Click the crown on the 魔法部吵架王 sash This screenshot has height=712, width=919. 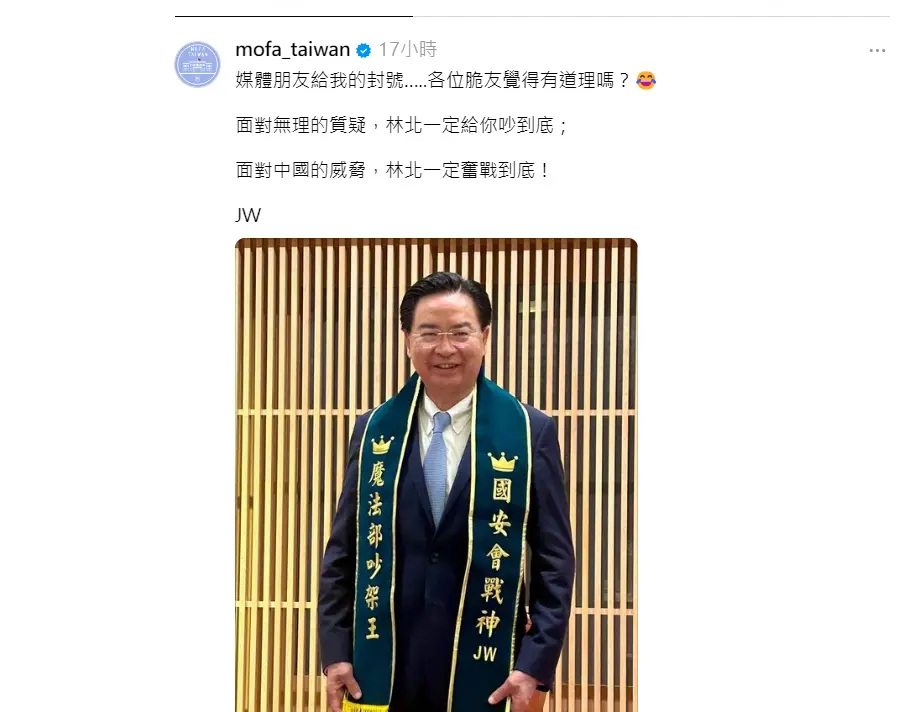click(382, 444)
